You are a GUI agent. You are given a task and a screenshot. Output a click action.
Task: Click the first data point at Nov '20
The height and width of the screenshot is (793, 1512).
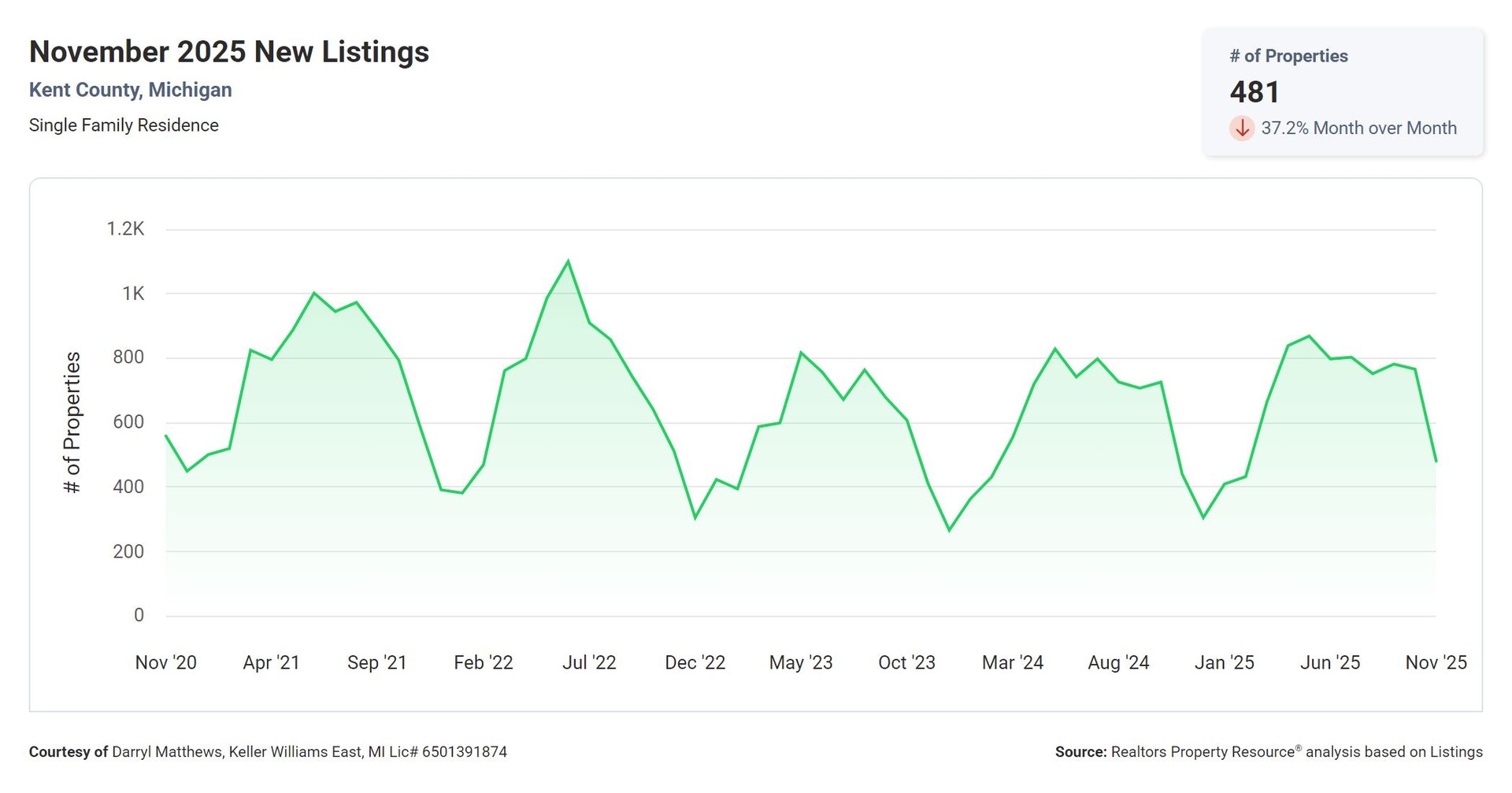166,435
